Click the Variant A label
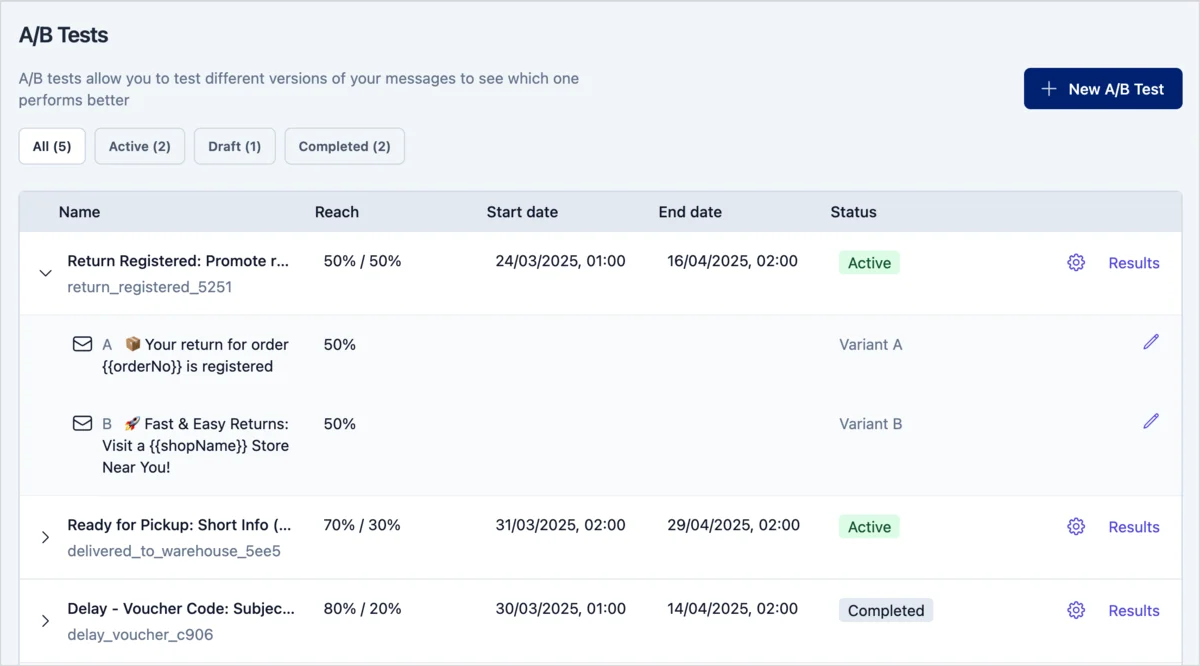 tap(871, 344)
